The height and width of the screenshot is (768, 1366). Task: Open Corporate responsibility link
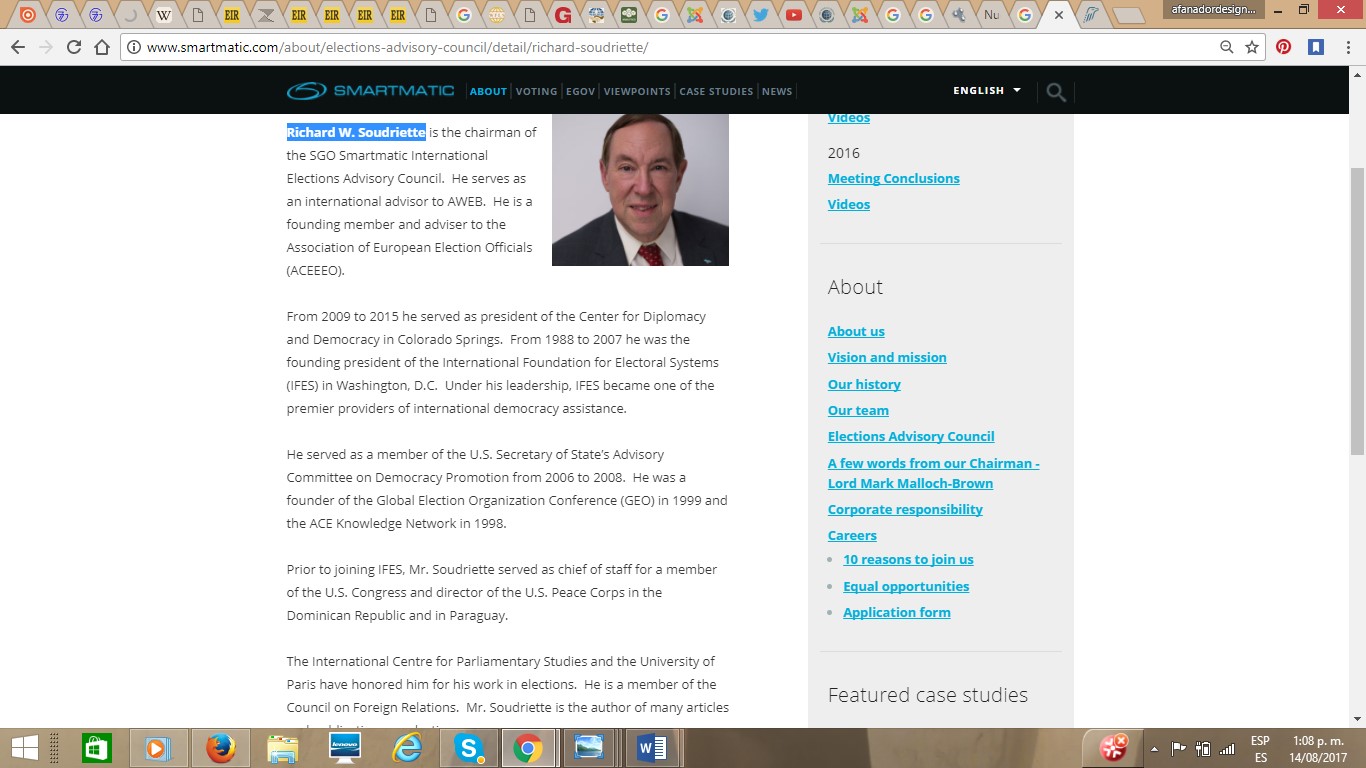click(x=905, y=510)
